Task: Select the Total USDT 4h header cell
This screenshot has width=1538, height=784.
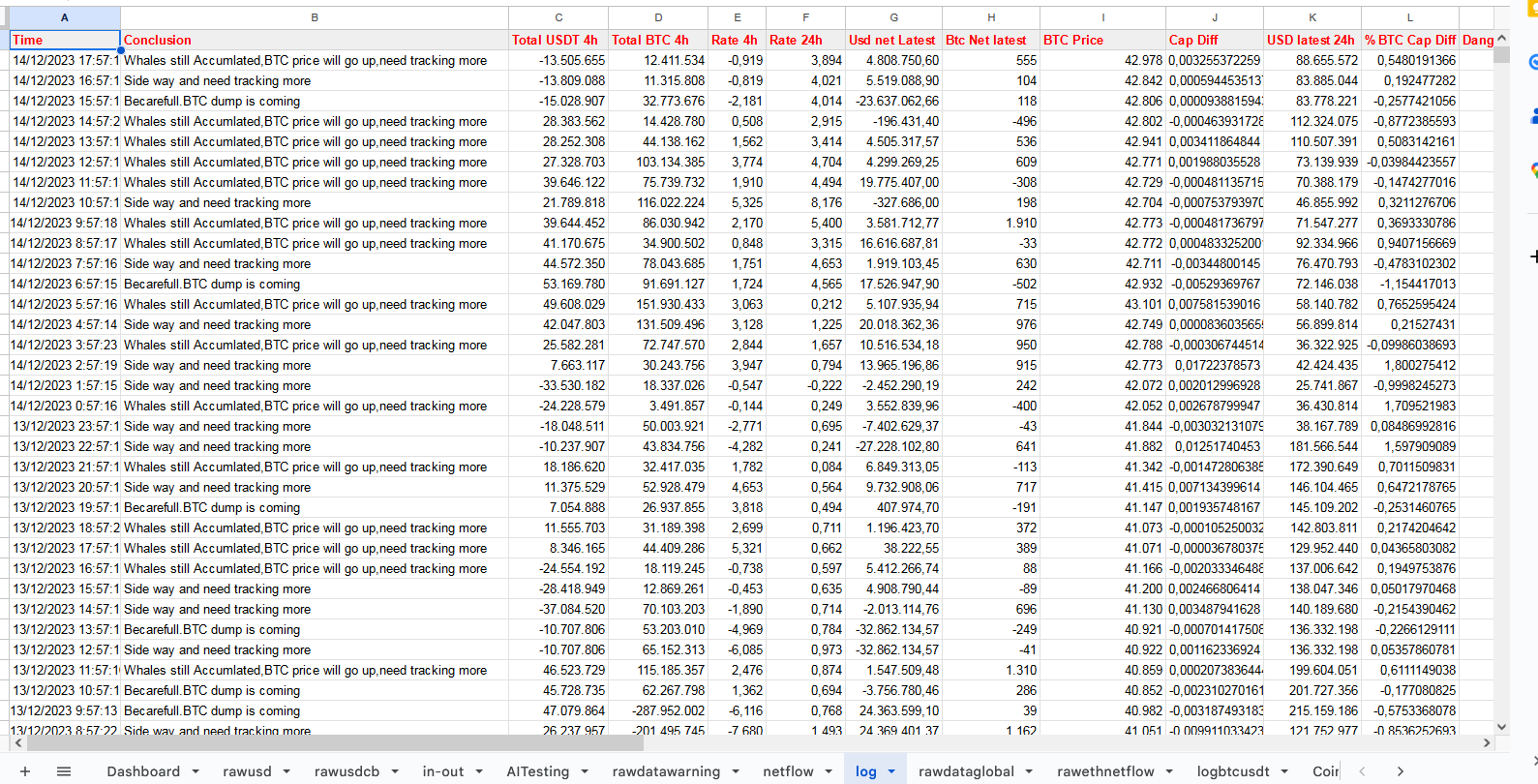Action: (558, 40)
